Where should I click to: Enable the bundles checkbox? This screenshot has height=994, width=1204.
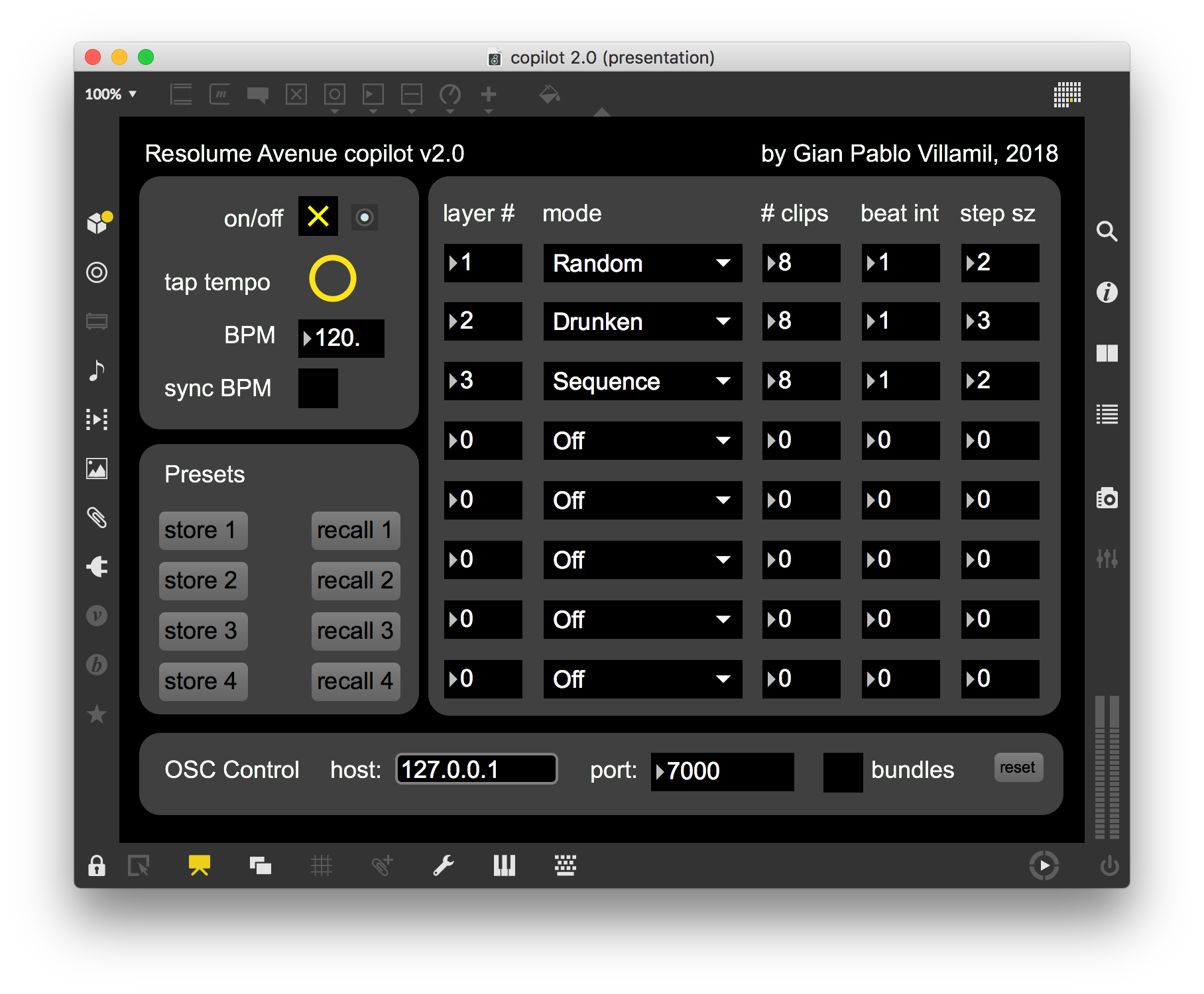coord(843,772)
